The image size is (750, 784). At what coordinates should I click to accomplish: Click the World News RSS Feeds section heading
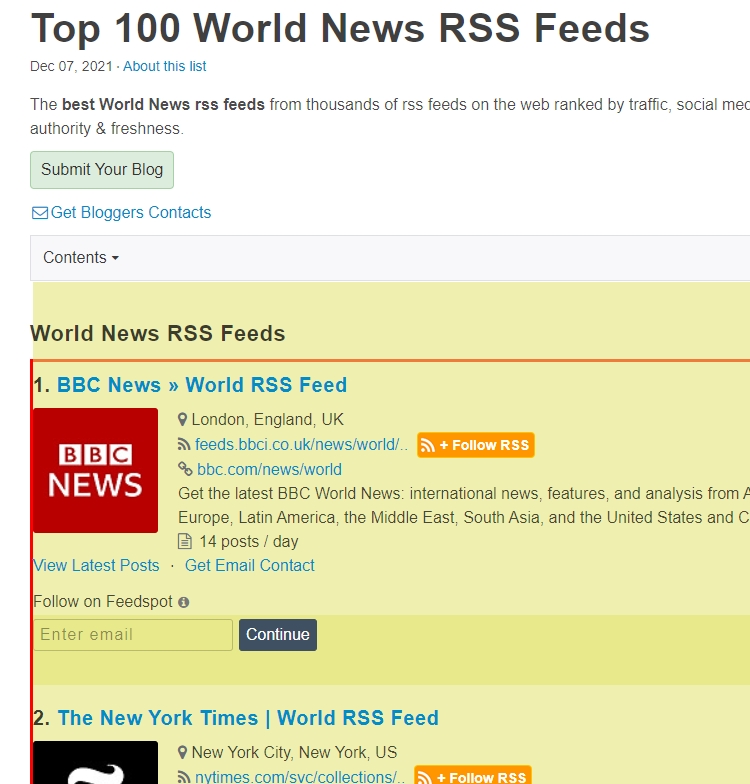(x=158, y=334)
